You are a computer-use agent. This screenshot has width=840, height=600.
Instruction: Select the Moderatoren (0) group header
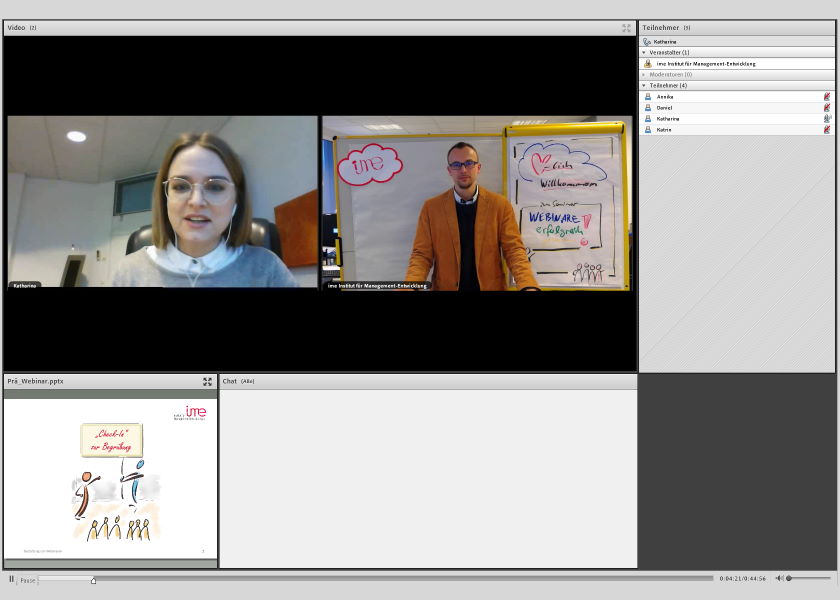point(737,74)
